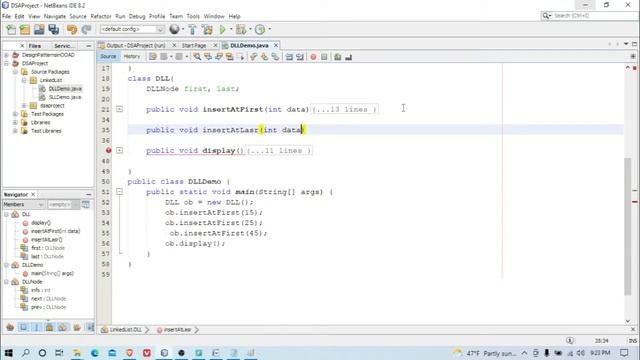Click the editor vertical scrollbar
Image resolution: width=640 pixels, height=360 pixels.
(628, 226)
